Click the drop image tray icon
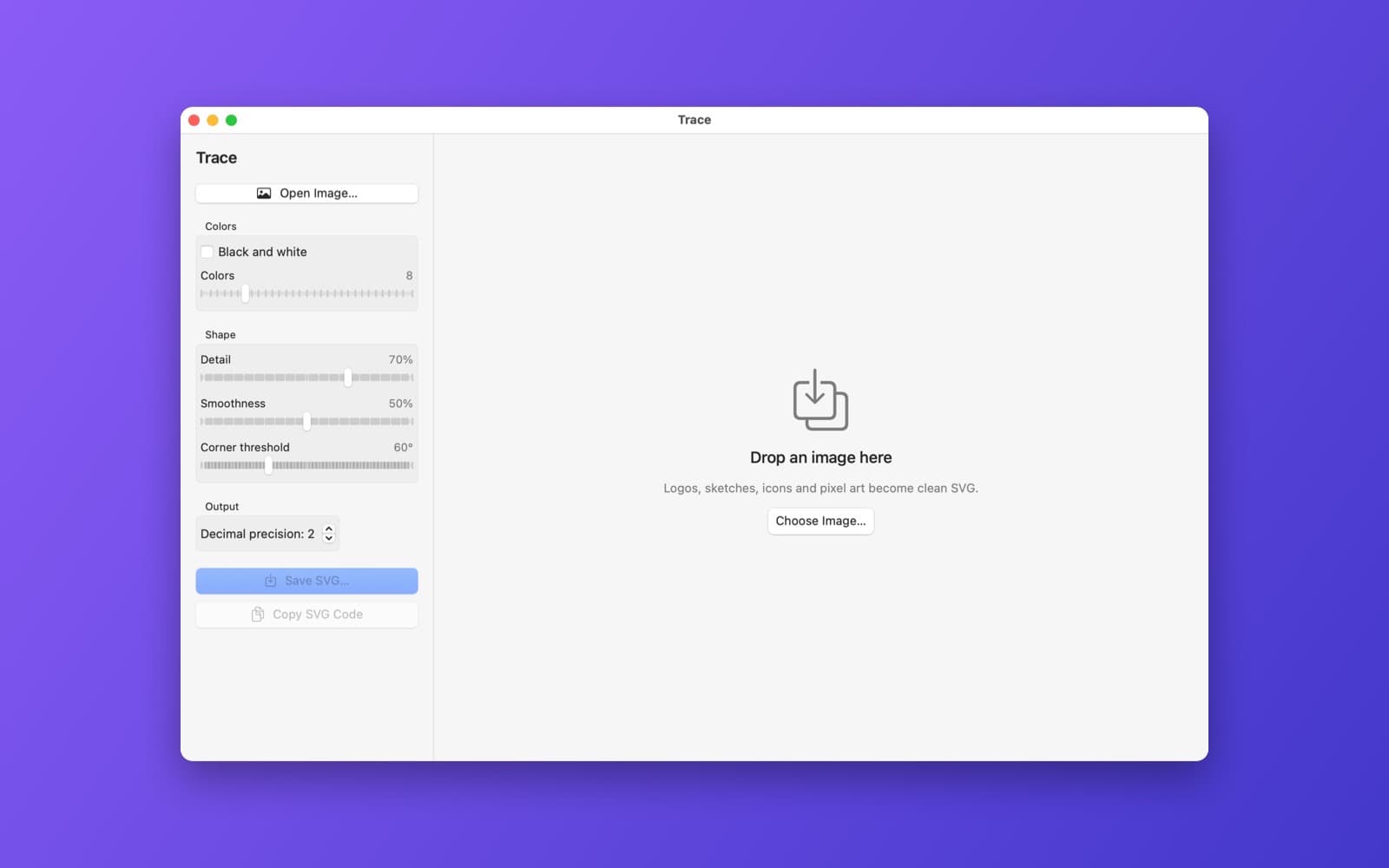 coord(820,399)
